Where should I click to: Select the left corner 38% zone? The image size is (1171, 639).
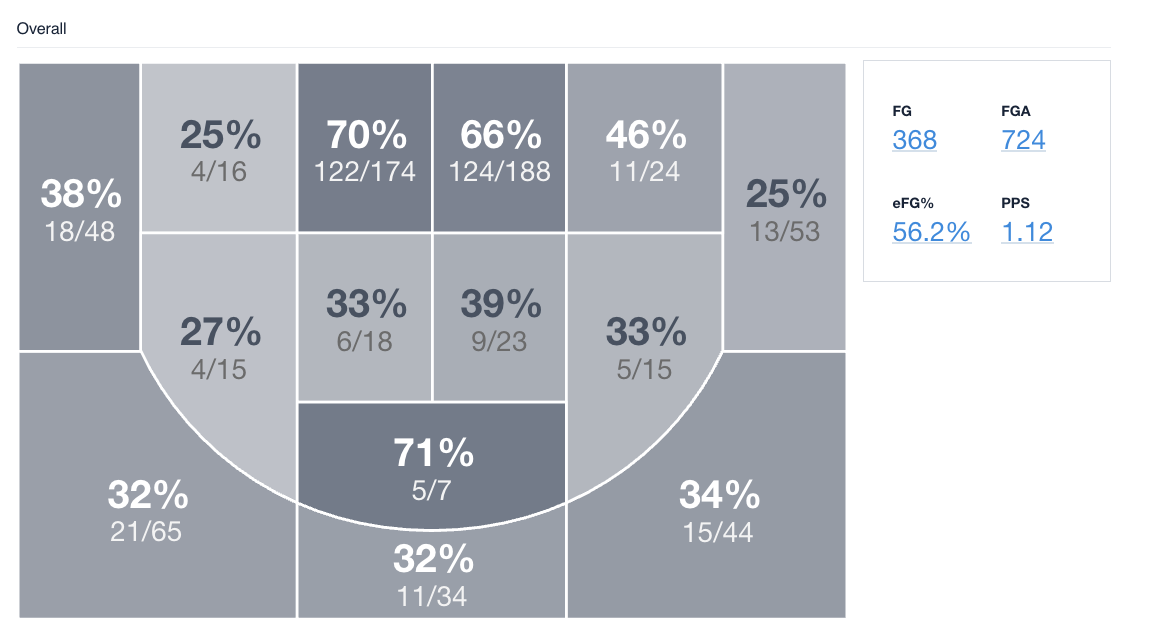(79, 208)
